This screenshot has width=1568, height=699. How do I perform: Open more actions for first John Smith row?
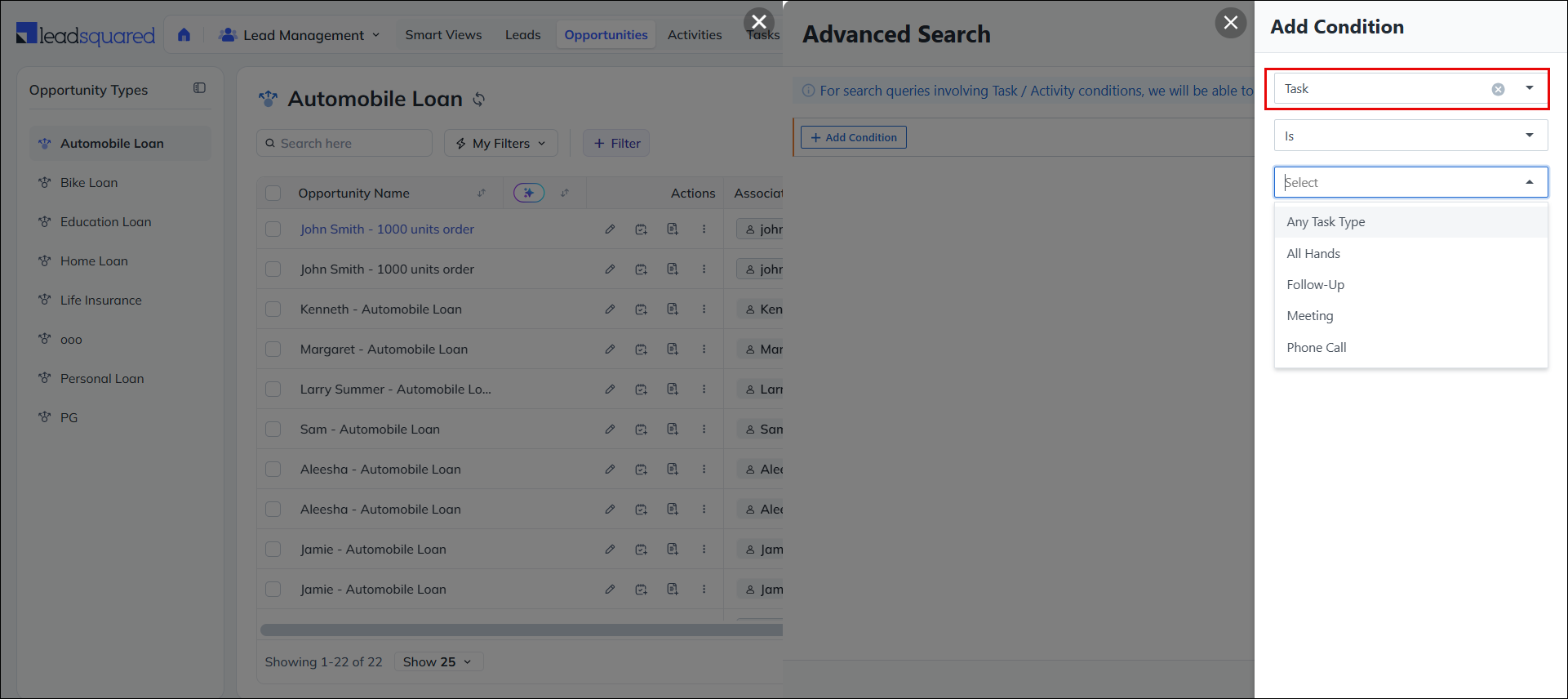(704, 229)
